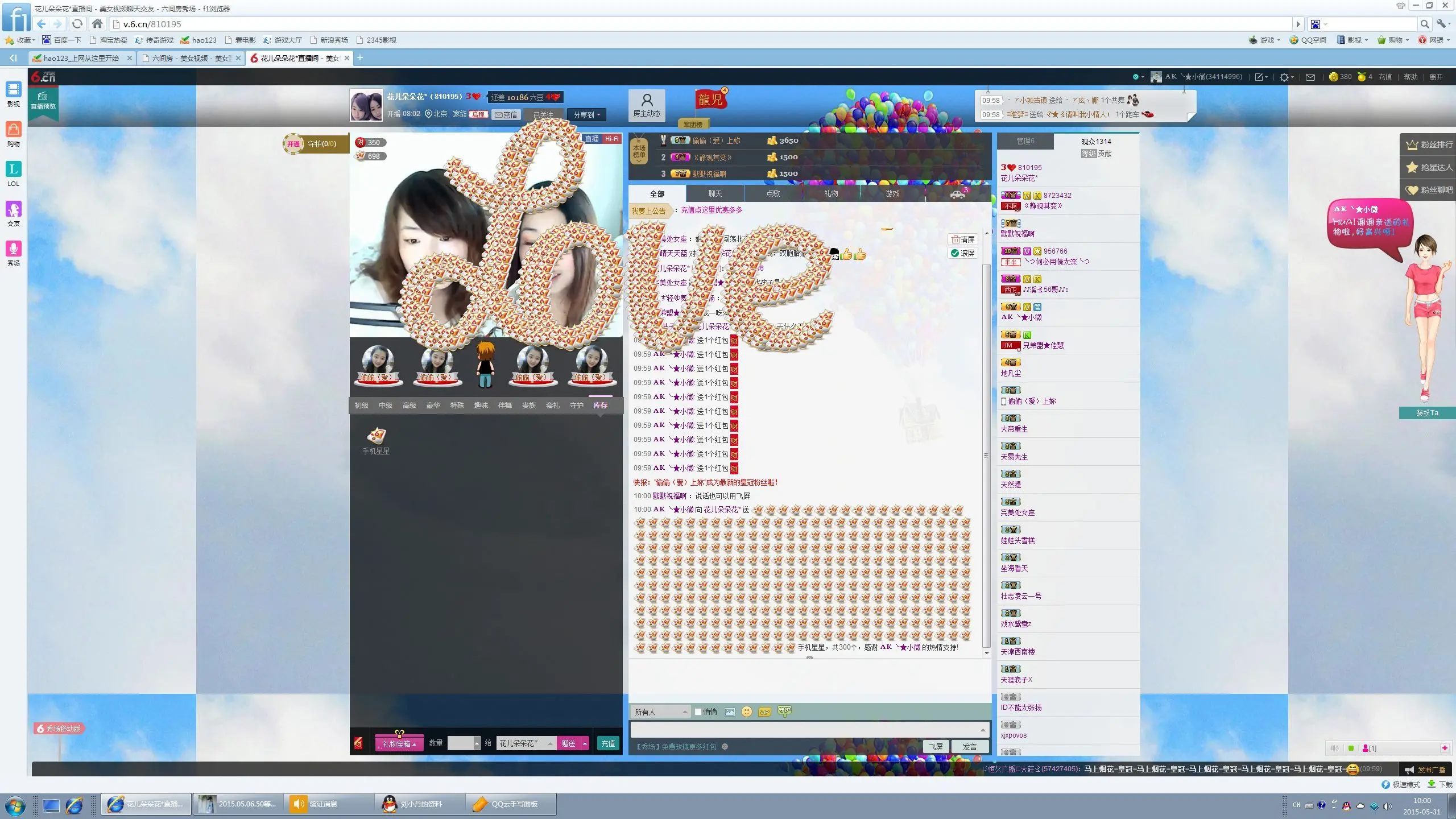Image resolution: width=1456 pixels, height=819 pixels.
Task: Select the 手机星星 gift in inventory
Action: pyautogui.click(x=376, y=441)
